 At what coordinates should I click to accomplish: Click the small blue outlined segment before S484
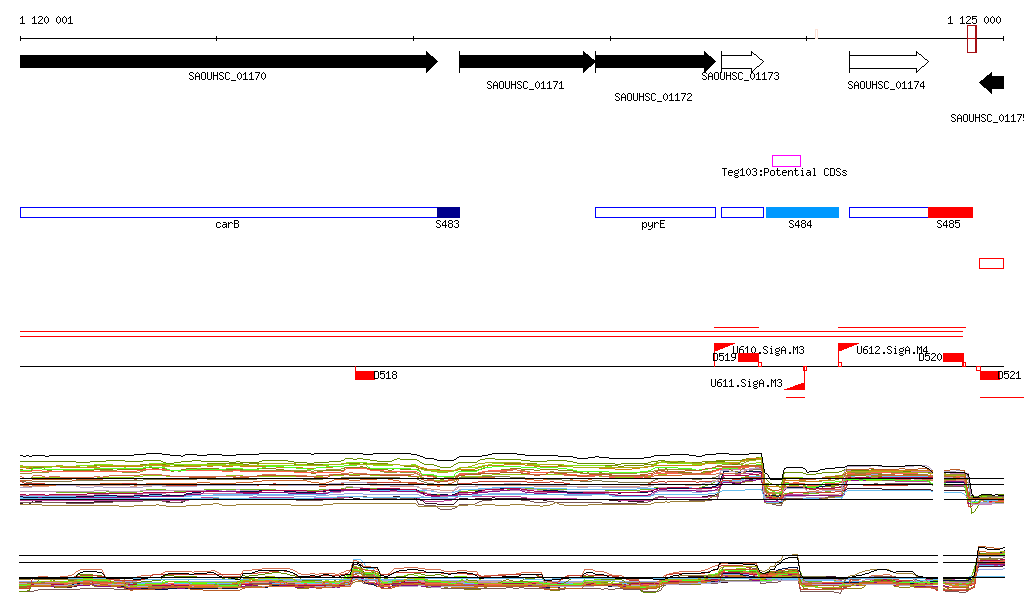tap(743, 212)
